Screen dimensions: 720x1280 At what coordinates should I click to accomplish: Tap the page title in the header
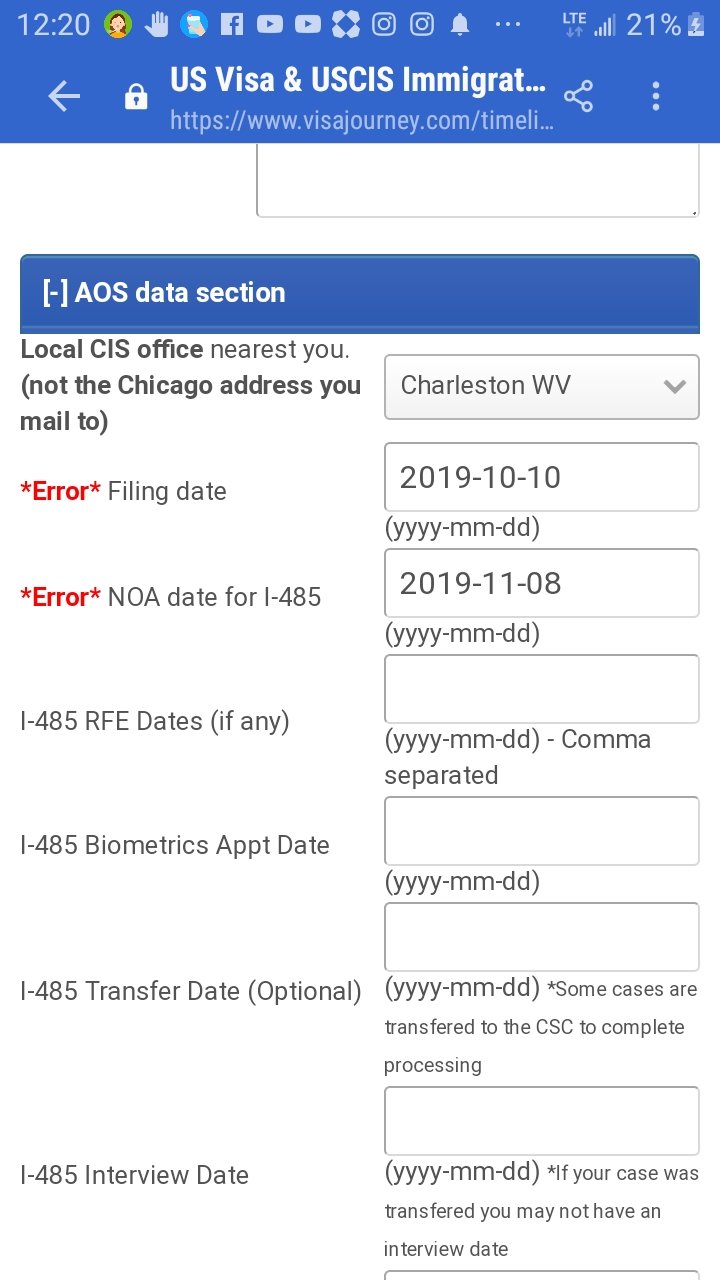pyautogui.click(x=358, y=79)
